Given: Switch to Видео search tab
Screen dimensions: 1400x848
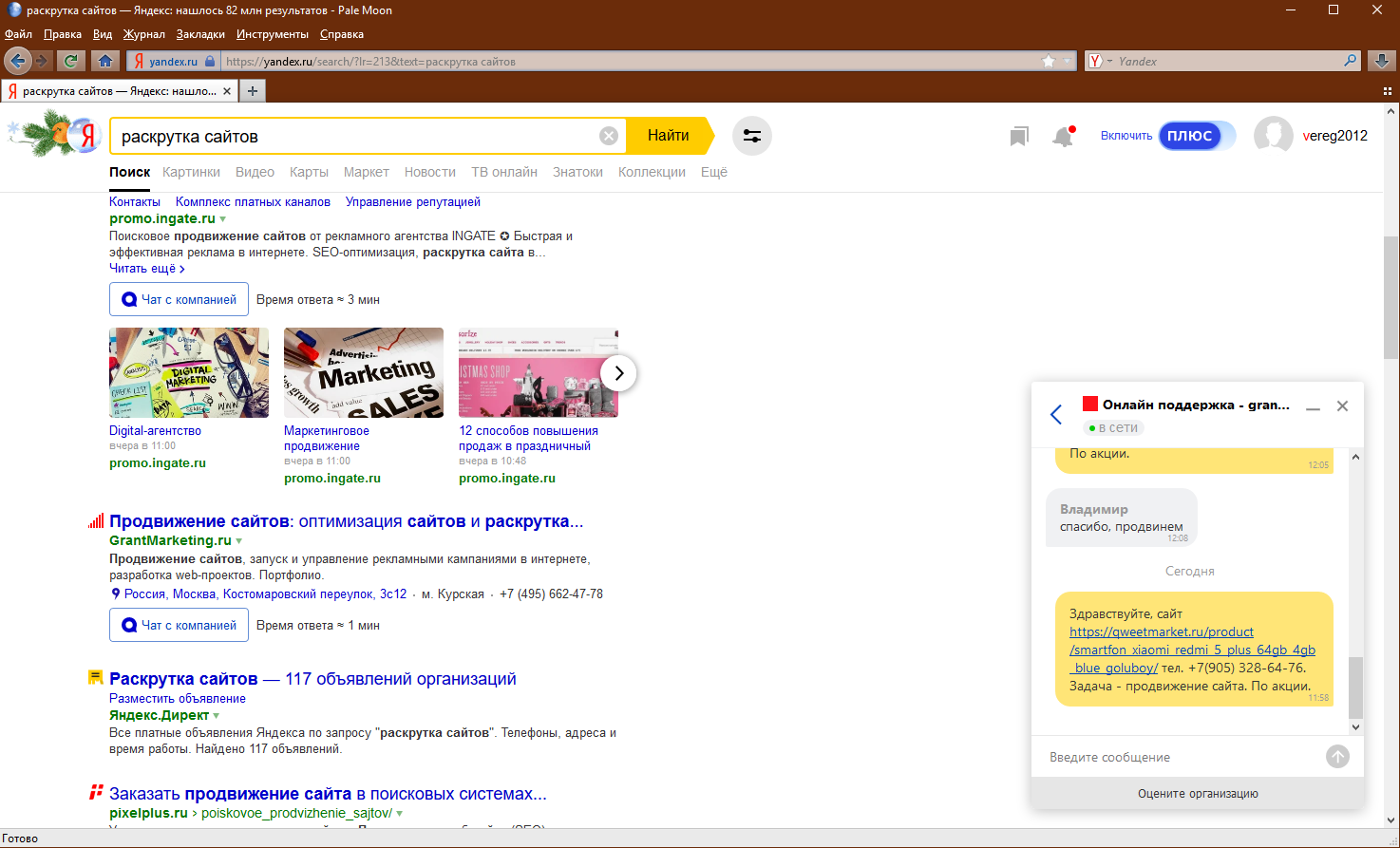Looking at the screenshot, I should point(255,172).
